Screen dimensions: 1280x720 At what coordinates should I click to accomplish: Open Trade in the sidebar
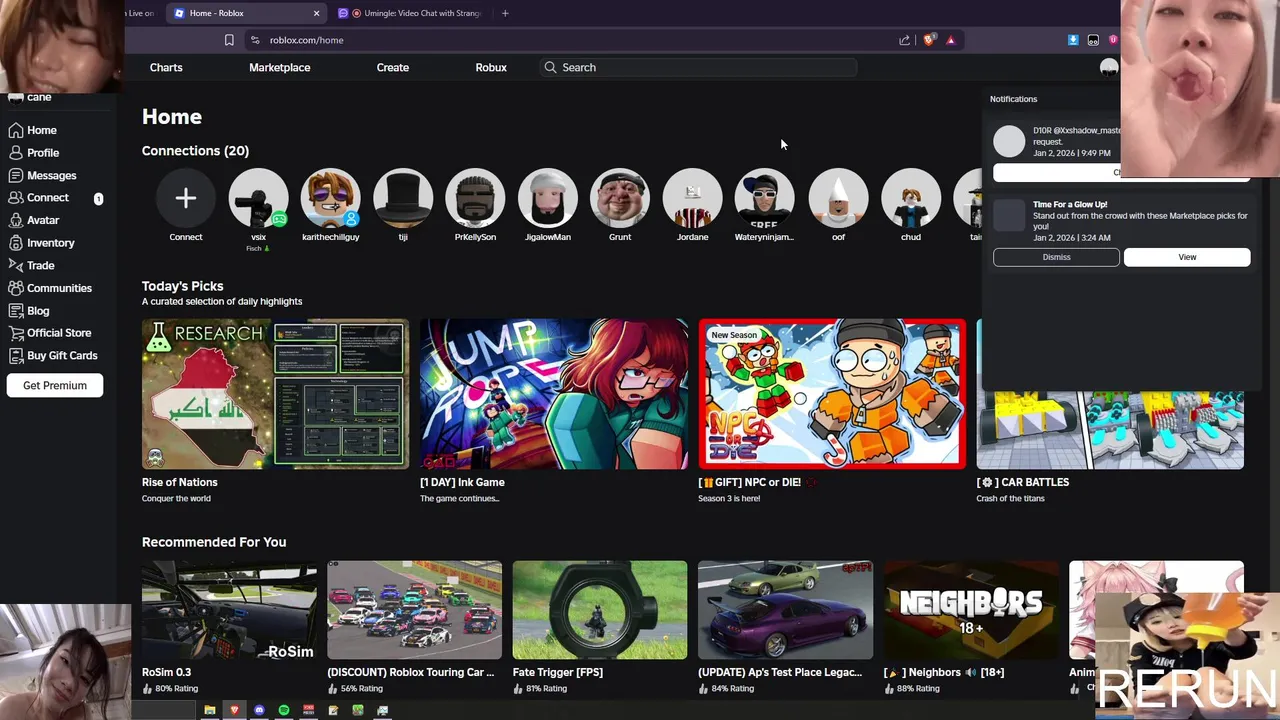(x=32, y=265)
